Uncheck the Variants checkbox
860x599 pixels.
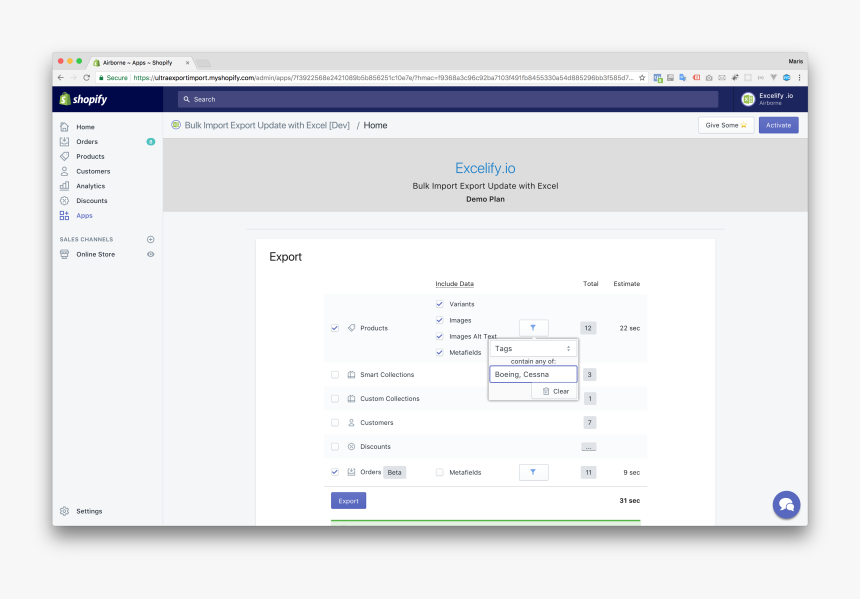(439, 304)
